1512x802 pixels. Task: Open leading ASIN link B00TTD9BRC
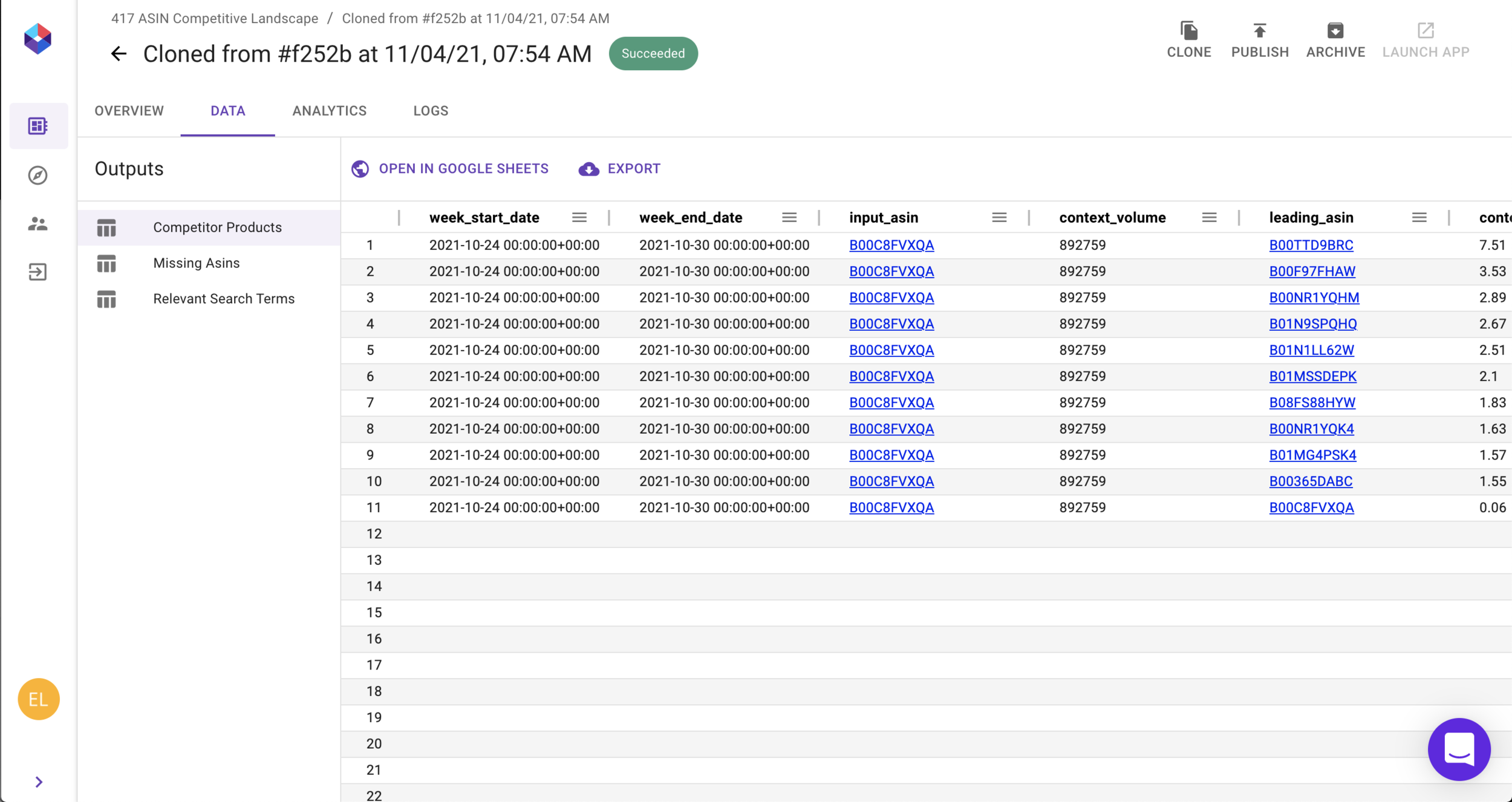[x=1311, y=246]
